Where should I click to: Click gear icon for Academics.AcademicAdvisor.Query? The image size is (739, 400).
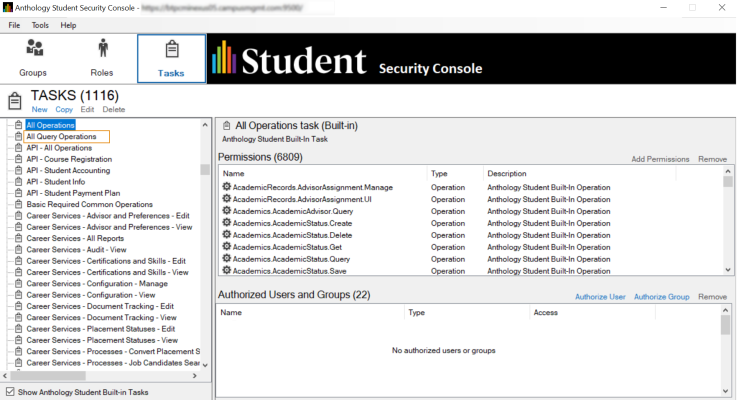point(227,211)
